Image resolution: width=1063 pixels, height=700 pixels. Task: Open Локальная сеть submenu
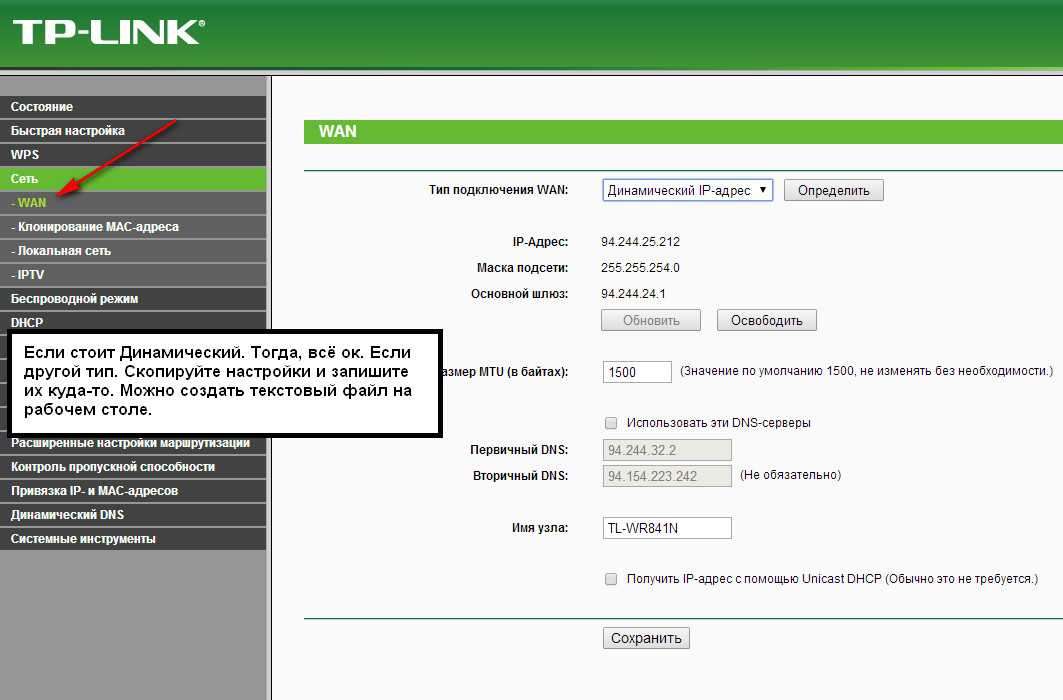[133, 251]
